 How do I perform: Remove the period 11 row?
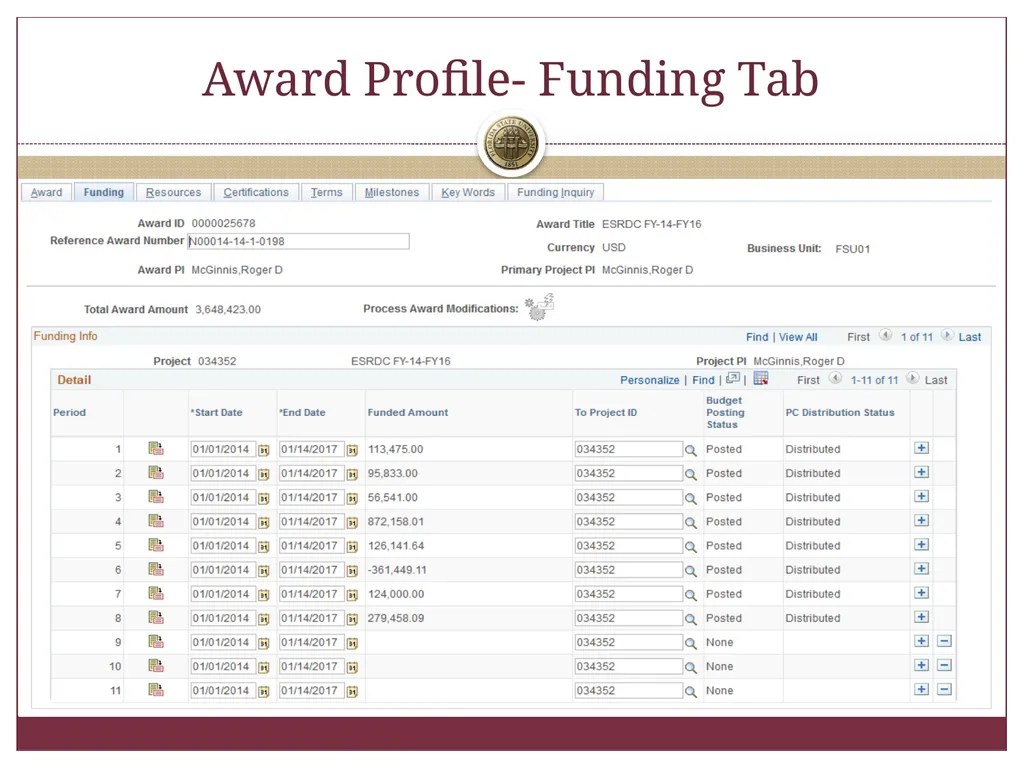(x=944, y=690)
